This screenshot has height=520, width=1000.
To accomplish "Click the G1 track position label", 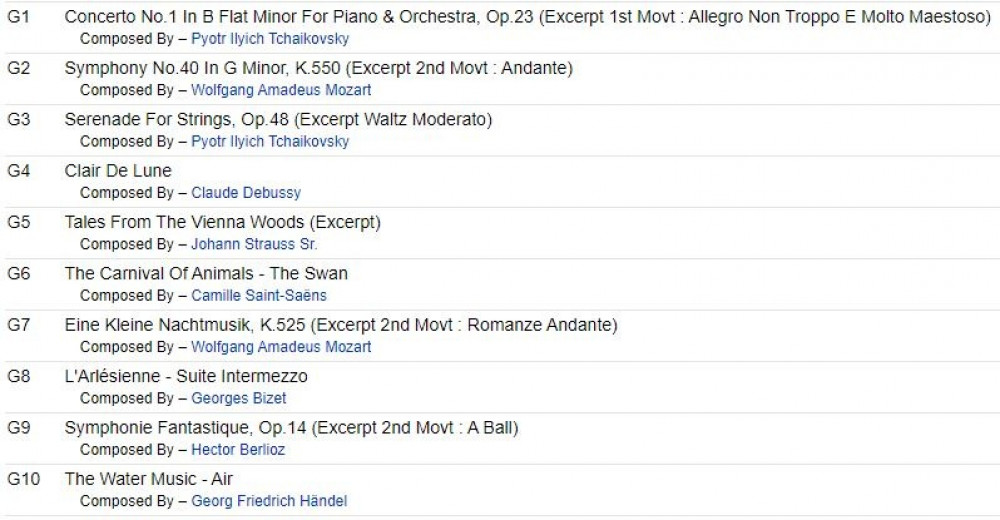I will click(x=19, y=17).
